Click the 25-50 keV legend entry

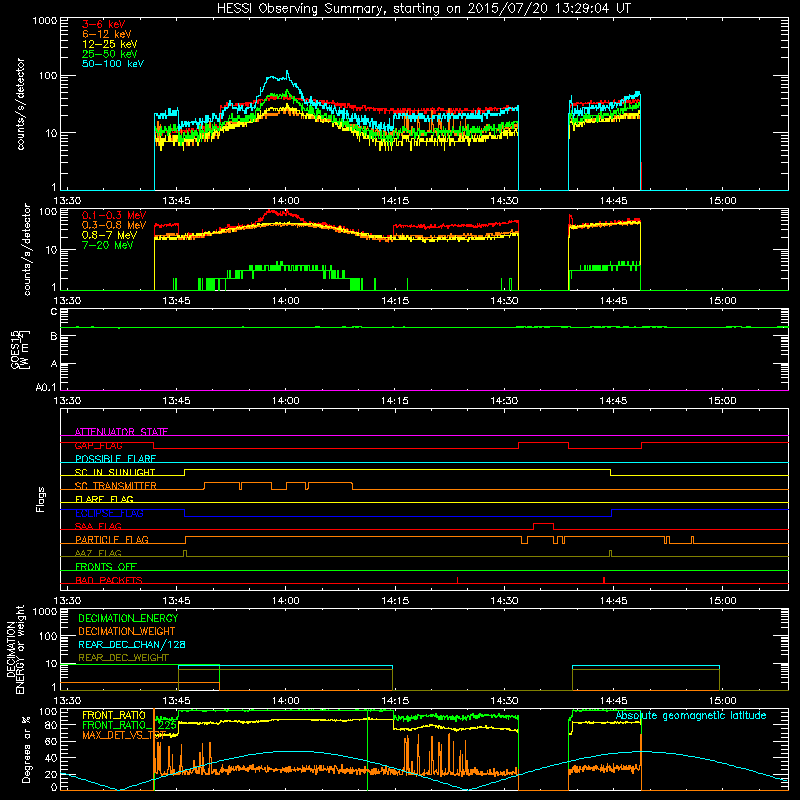tap(109, 54)
